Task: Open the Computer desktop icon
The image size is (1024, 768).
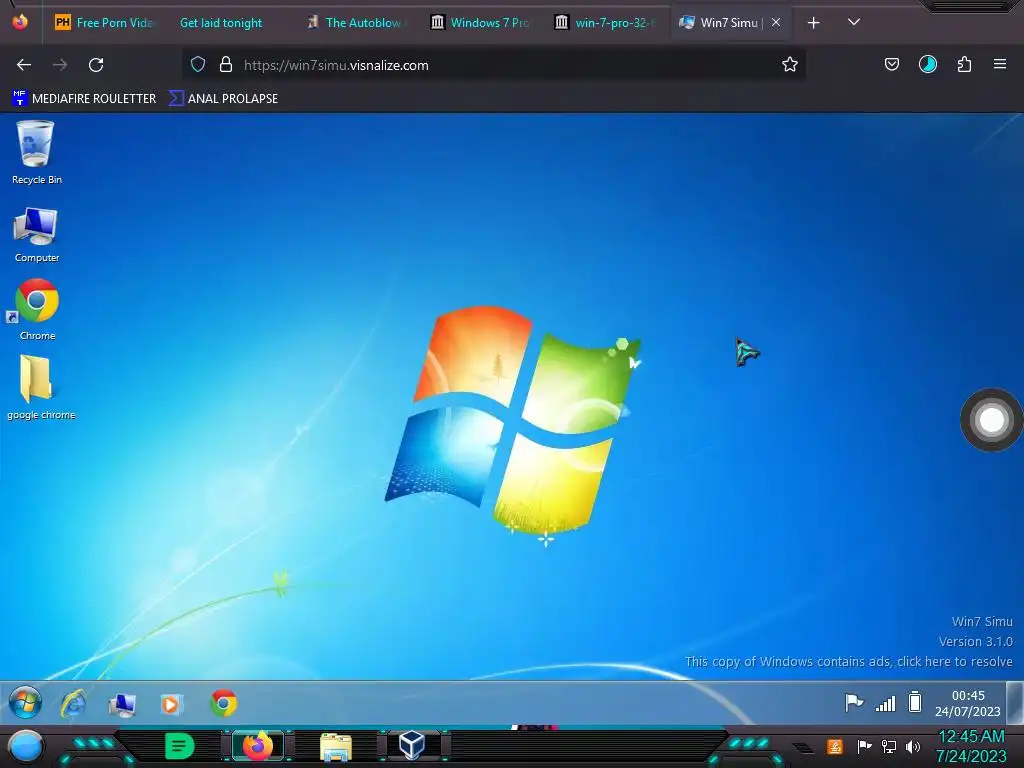Action: point(37,234)
